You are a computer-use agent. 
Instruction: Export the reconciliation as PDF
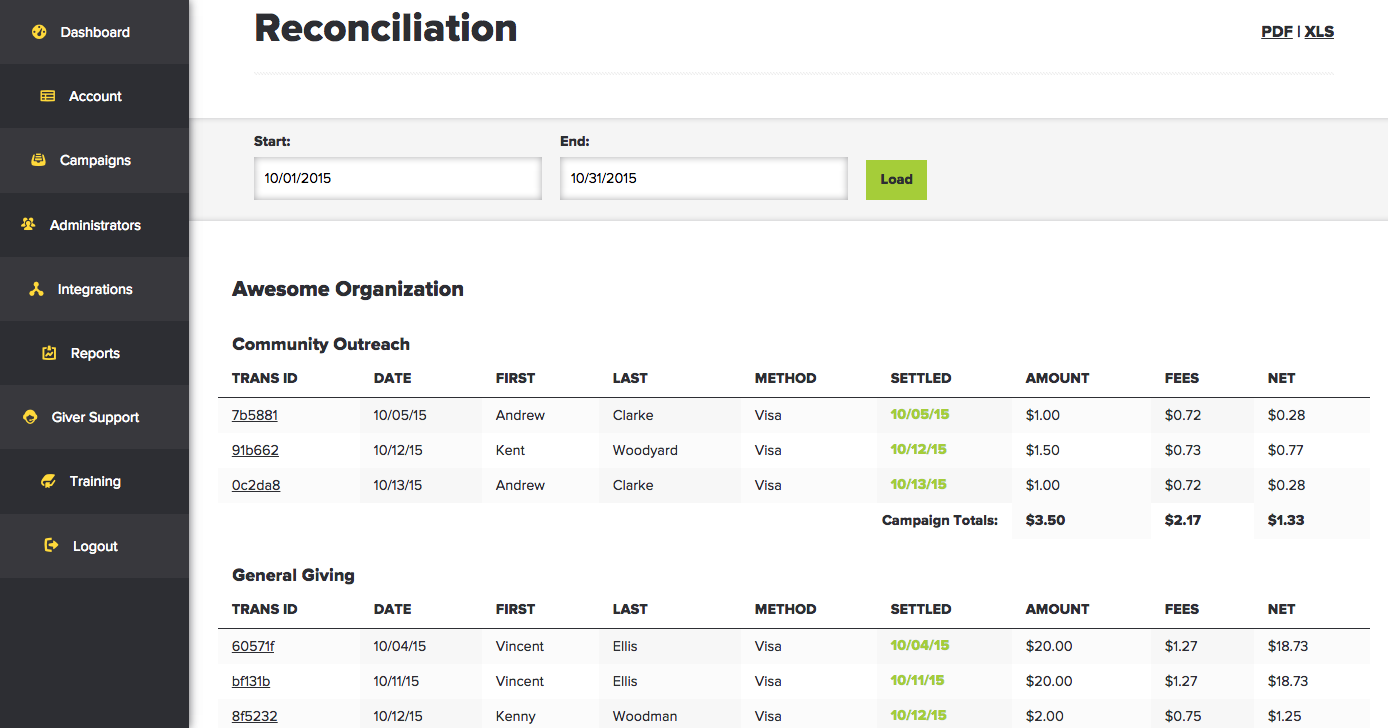1276,31
